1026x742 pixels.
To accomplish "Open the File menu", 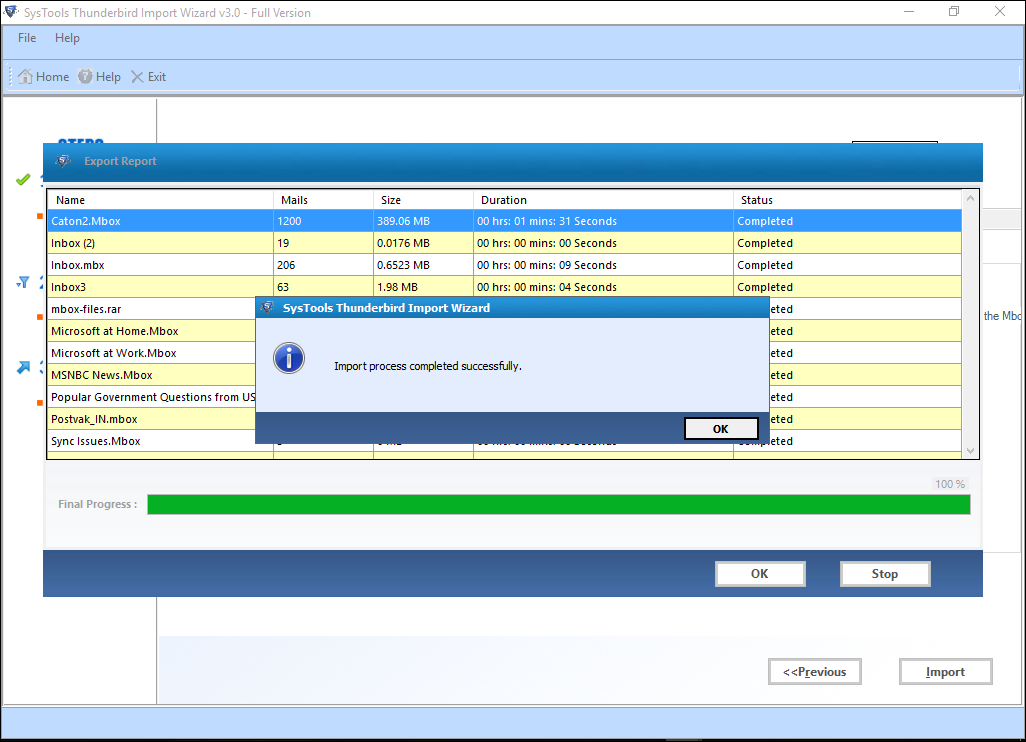I will (27, 38).
